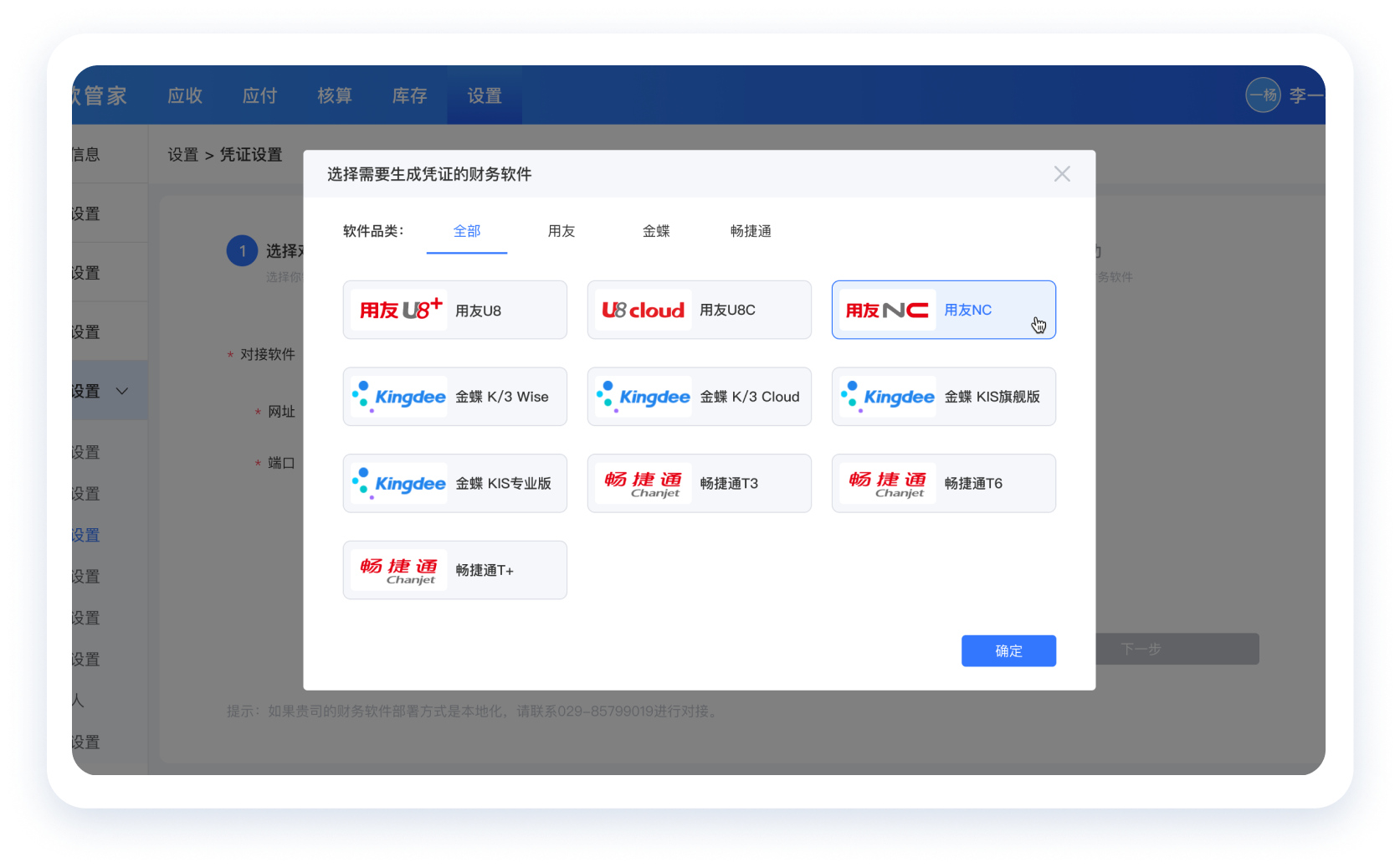Viewport: 1400px width, 868px height.
Task: Select the 全部 software category tab
Action: pyautogui.click(x=467, y=231)
